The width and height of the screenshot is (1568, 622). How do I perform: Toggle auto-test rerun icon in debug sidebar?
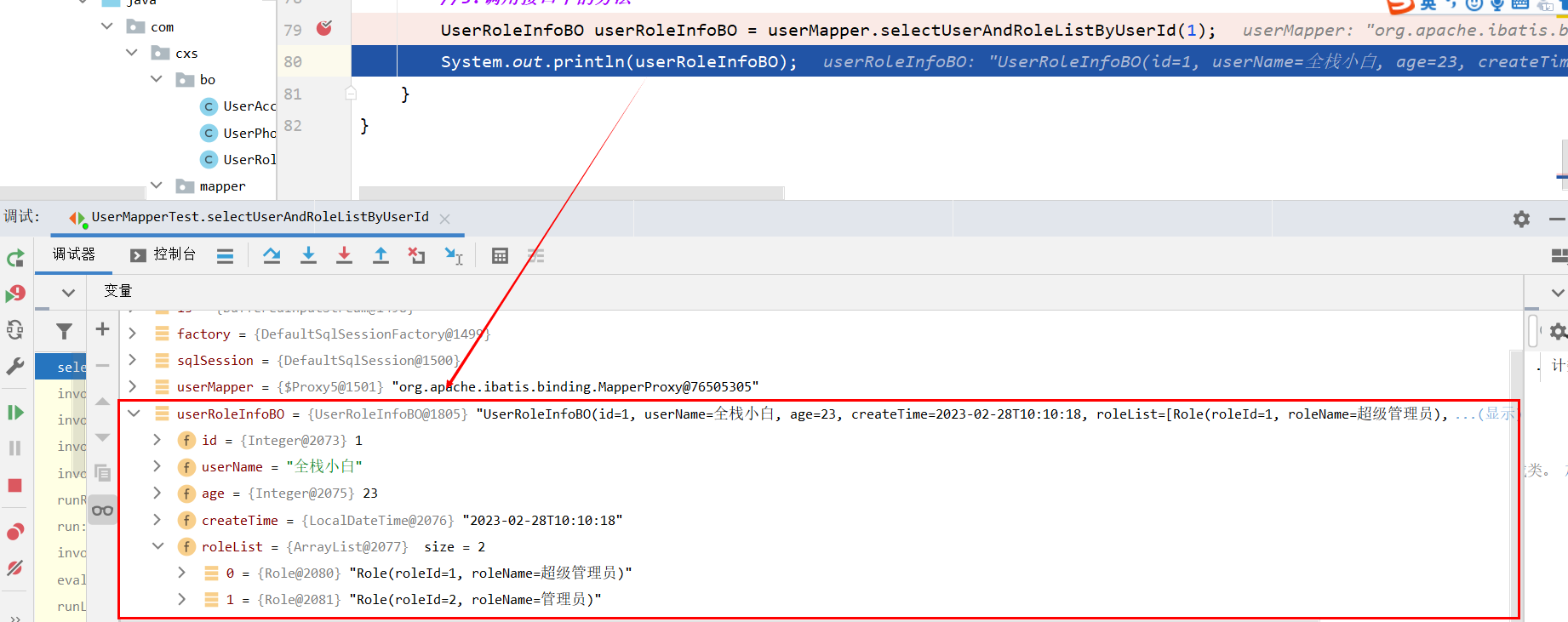[x=15, y=330]
